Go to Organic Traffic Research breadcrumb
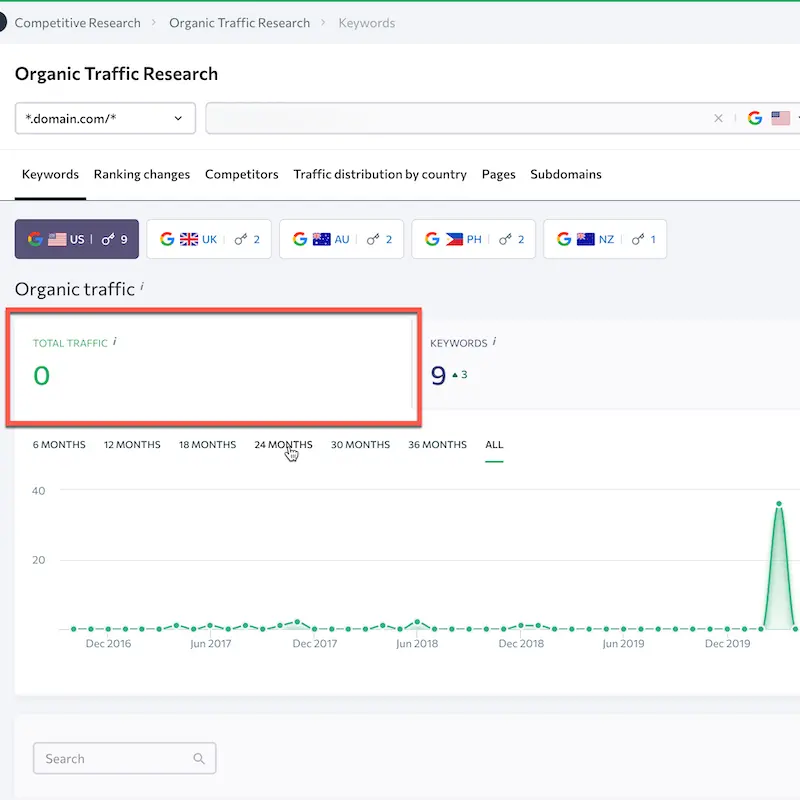This screenshot has width=800, height=800. click(239, 23)
